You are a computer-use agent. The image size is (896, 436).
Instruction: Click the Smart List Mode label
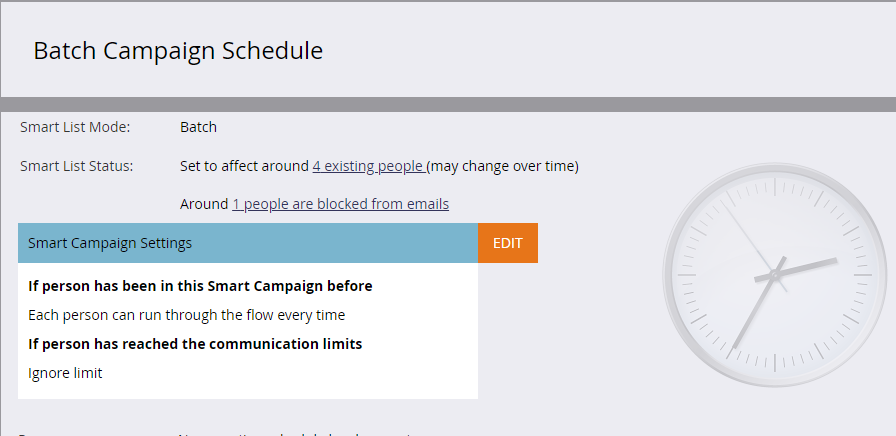click(x=75, y=127)
